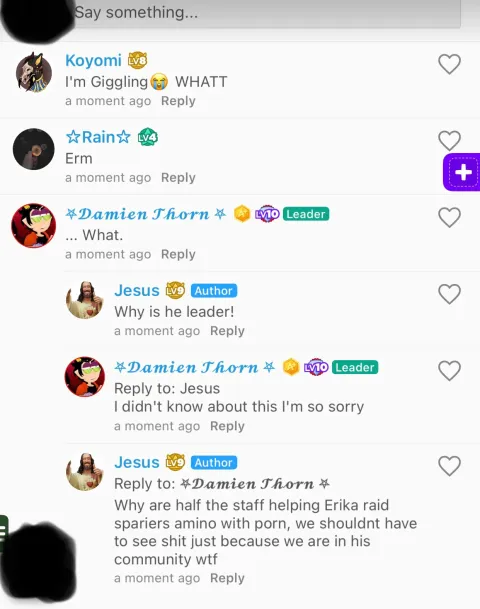The image size is (480, 609).
Task: Heart Damien Thorn's "so sorry" reply
Action: click(x=449, y=371)
